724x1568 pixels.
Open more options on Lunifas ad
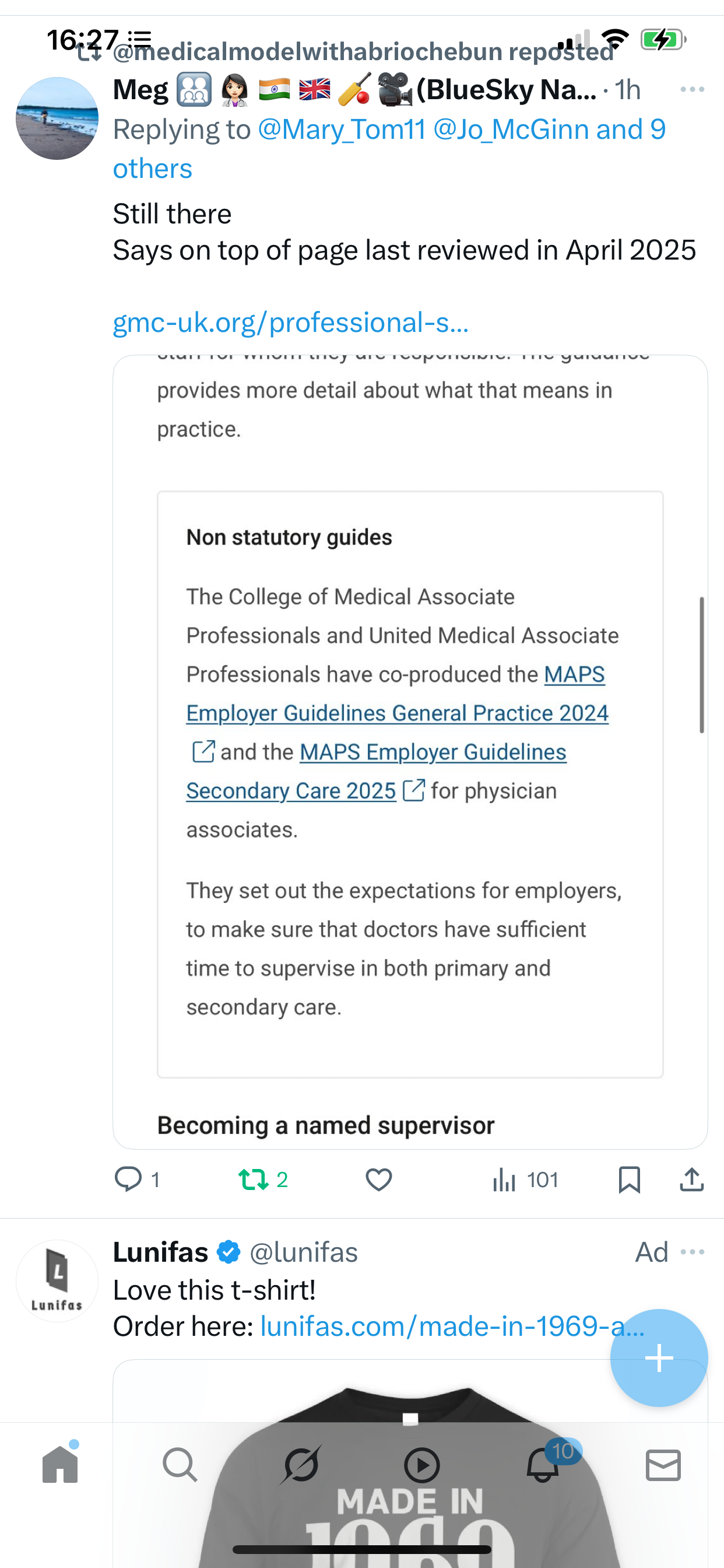[693, 1252]
